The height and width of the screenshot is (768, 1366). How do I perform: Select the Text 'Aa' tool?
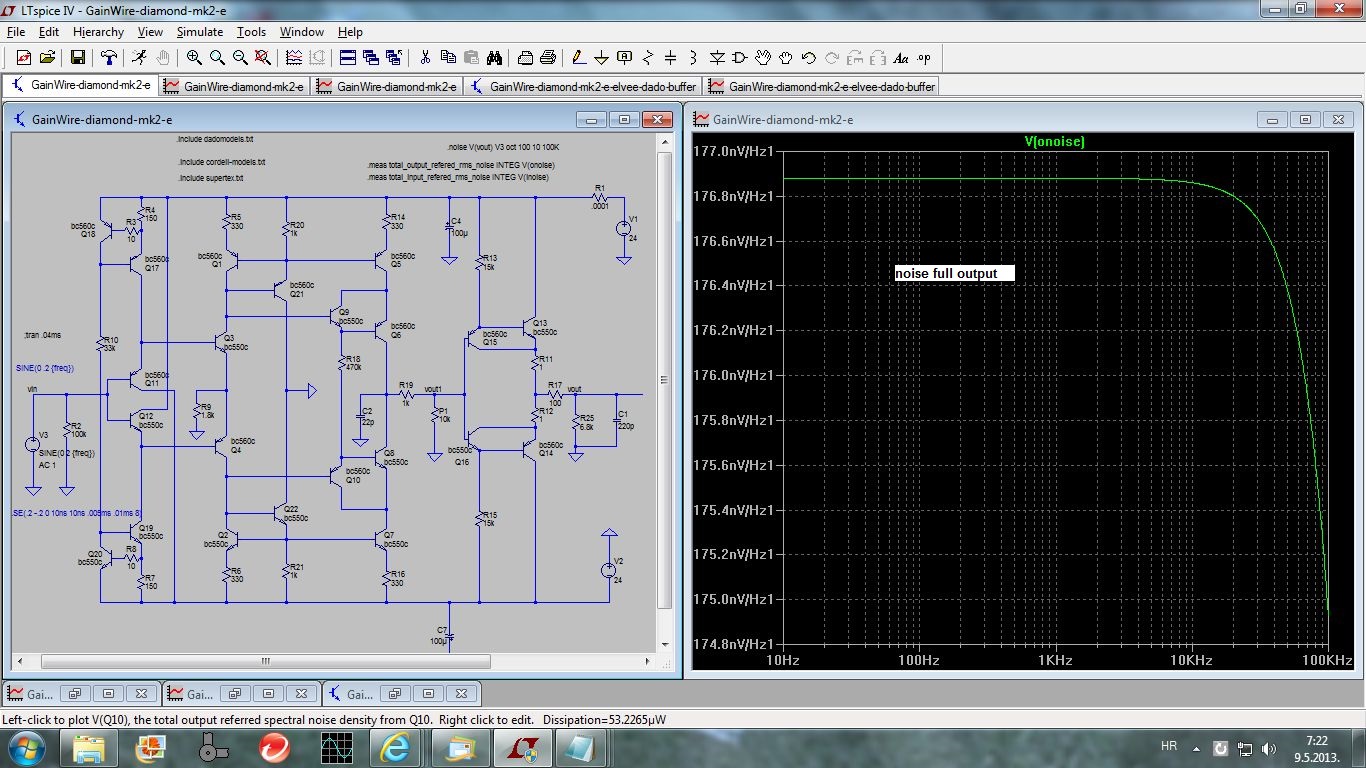(901, 57)
